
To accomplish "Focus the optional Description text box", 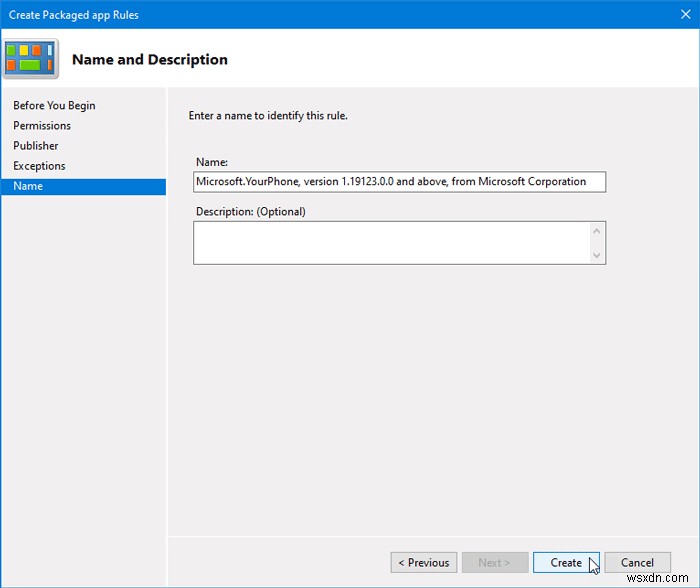I will tap(390, 243).
